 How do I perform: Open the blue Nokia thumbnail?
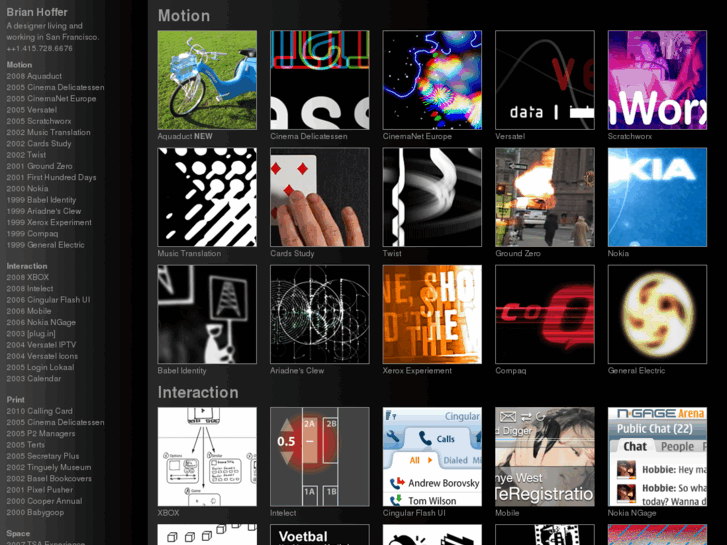657,197
